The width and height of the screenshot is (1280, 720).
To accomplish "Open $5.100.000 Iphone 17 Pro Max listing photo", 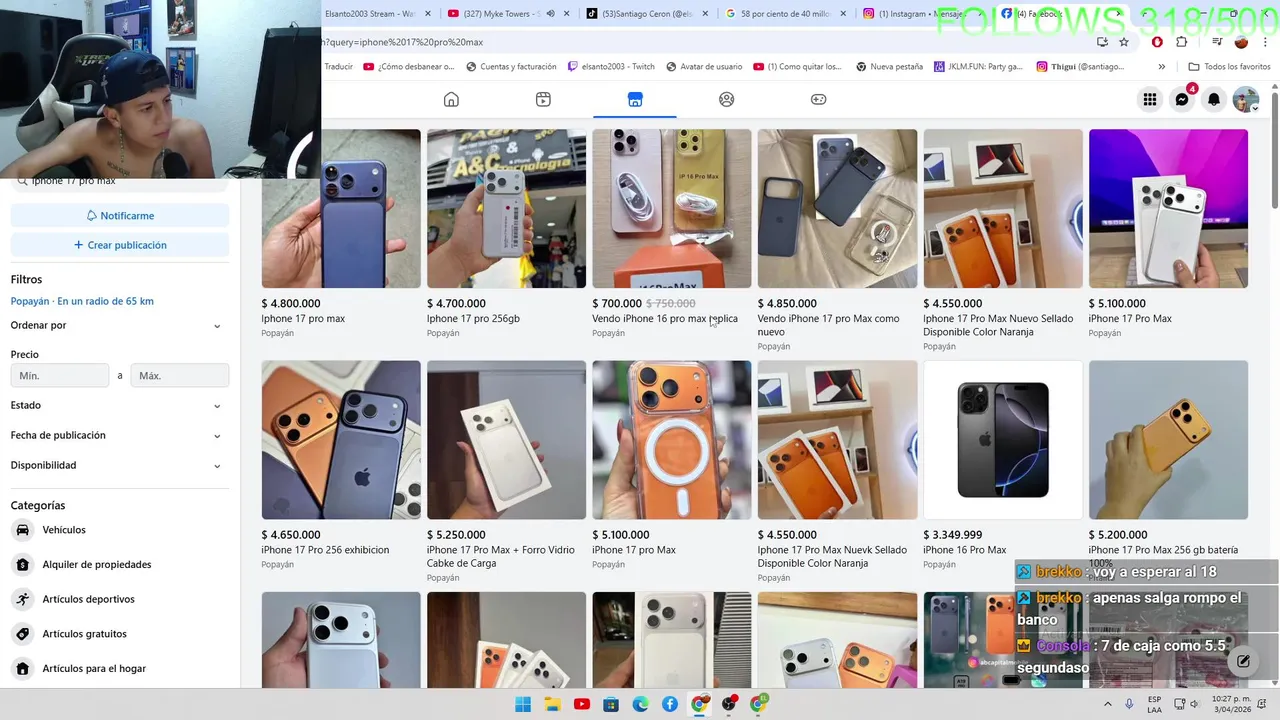I will tap(1168, 208).
